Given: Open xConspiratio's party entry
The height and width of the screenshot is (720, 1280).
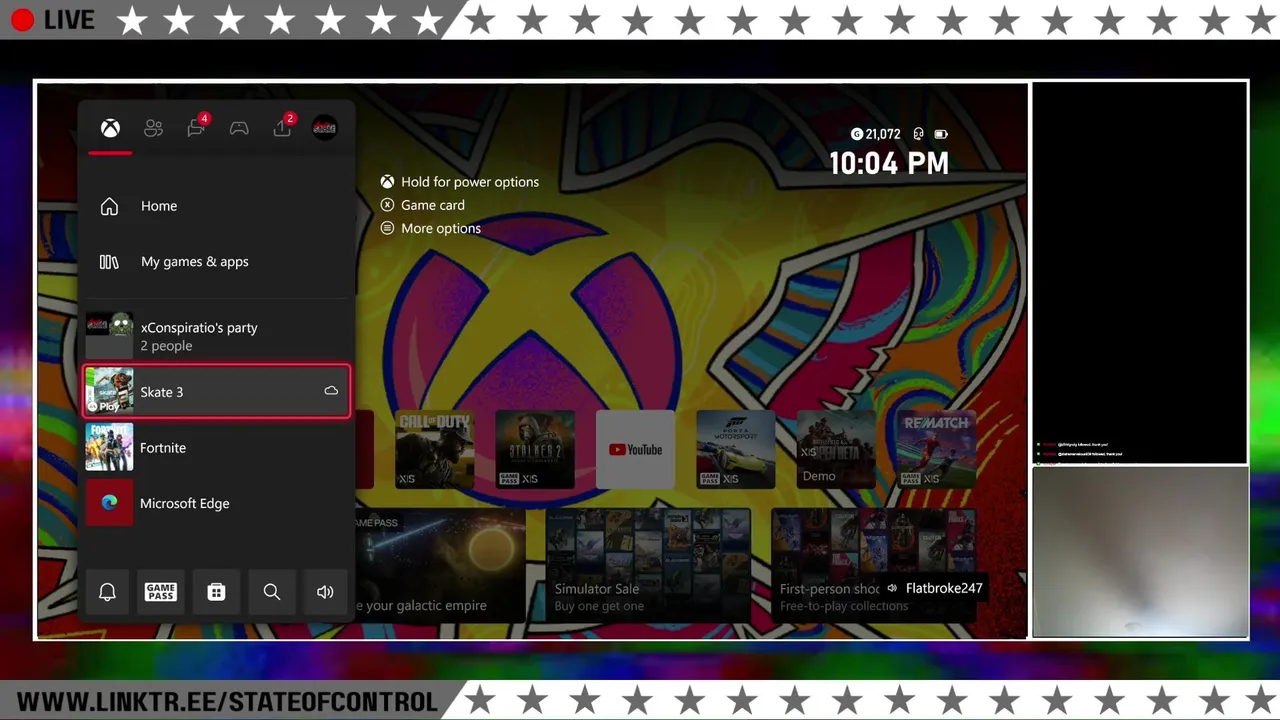Looking at the screenshot, I should tap(216, 336).
